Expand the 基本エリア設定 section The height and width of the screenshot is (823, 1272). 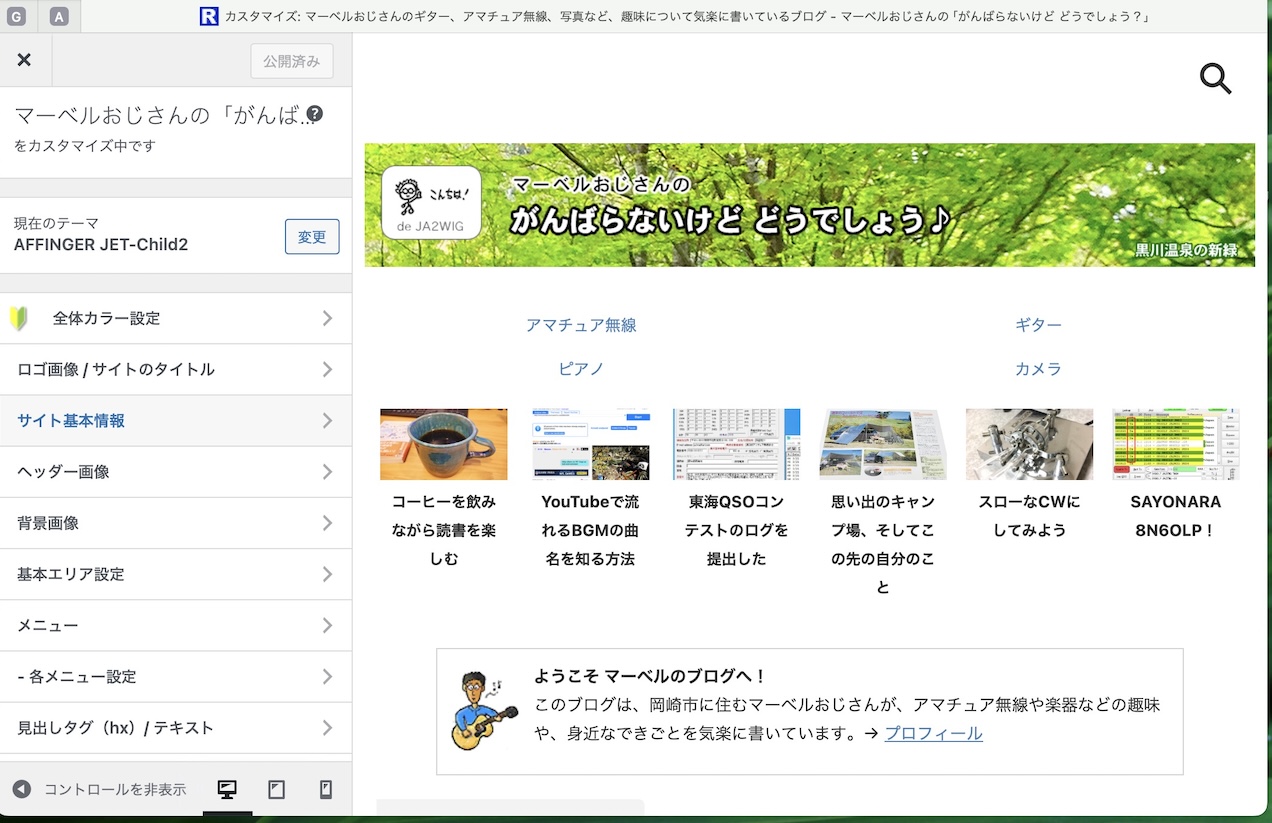tap(175, 574)
